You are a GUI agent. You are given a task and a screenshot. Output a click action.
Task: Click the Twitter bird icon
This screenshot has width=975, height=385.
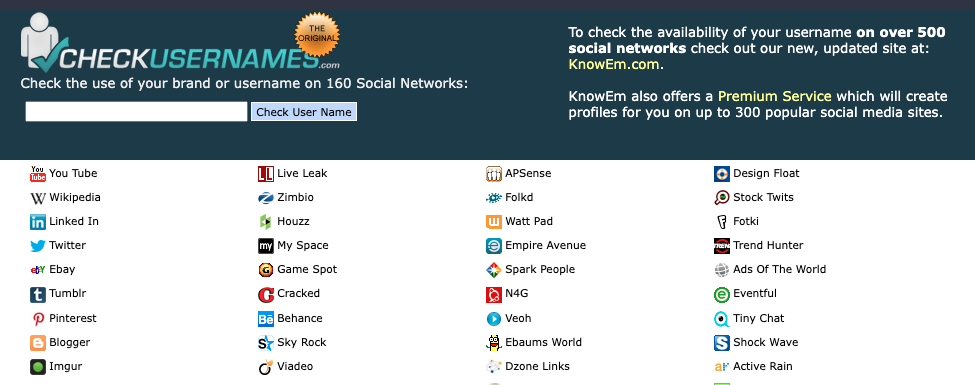[x=38, y=246]
